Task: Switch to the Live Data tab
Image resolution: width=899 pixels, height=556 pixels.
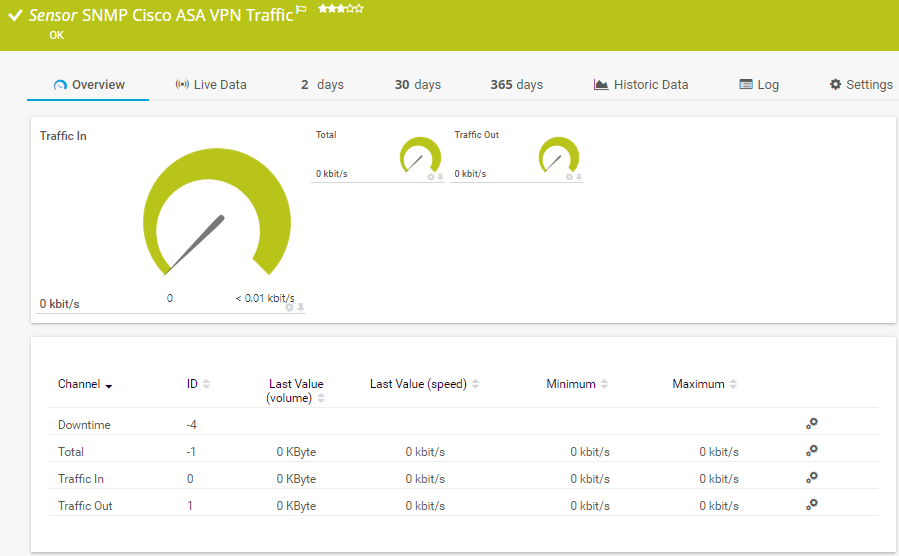Action: pyautogui.click(x=211, y=85)
